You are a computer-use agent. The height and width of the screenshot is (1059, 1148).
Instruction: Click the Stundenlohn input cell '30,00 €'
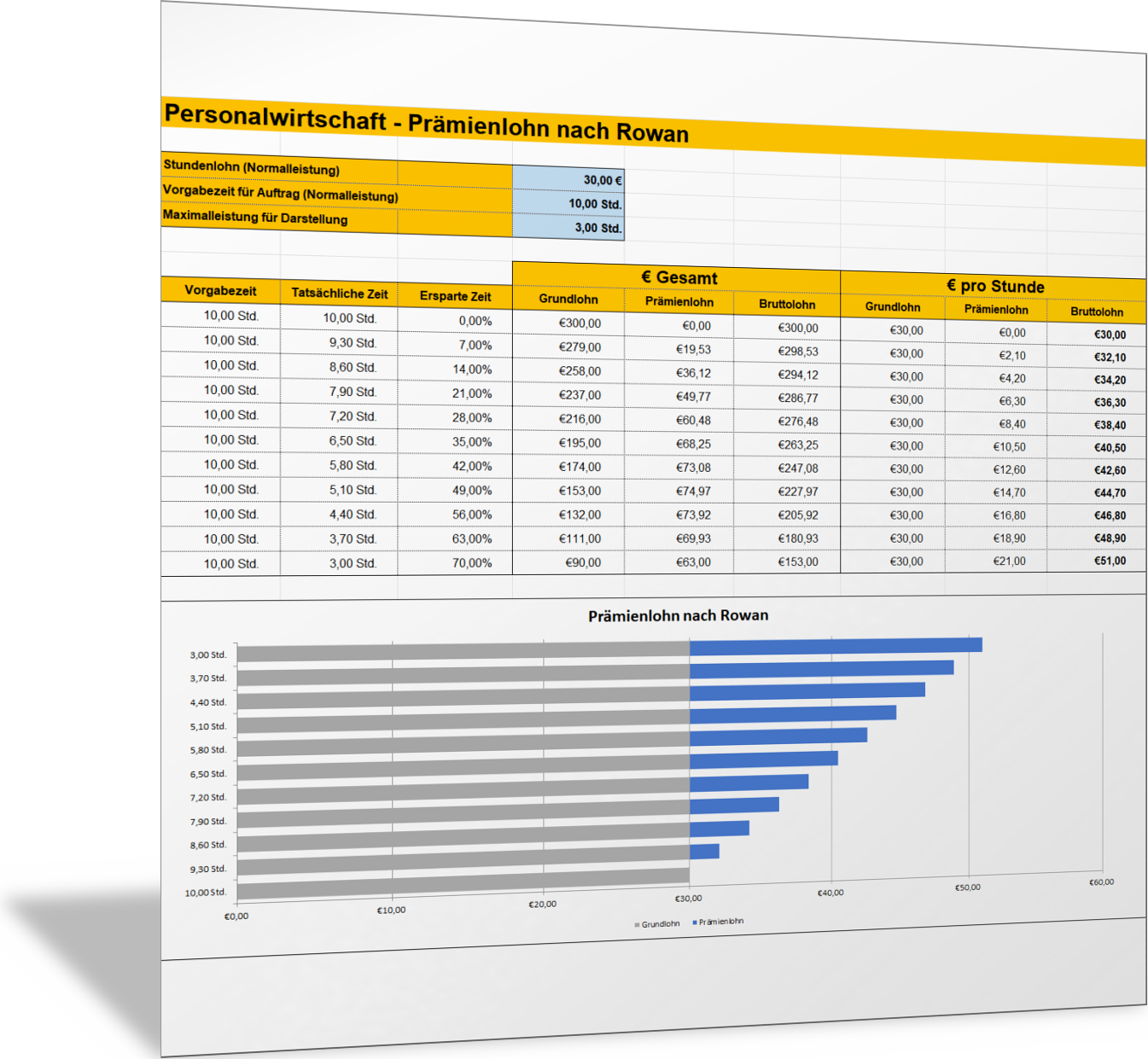point(568,178)
